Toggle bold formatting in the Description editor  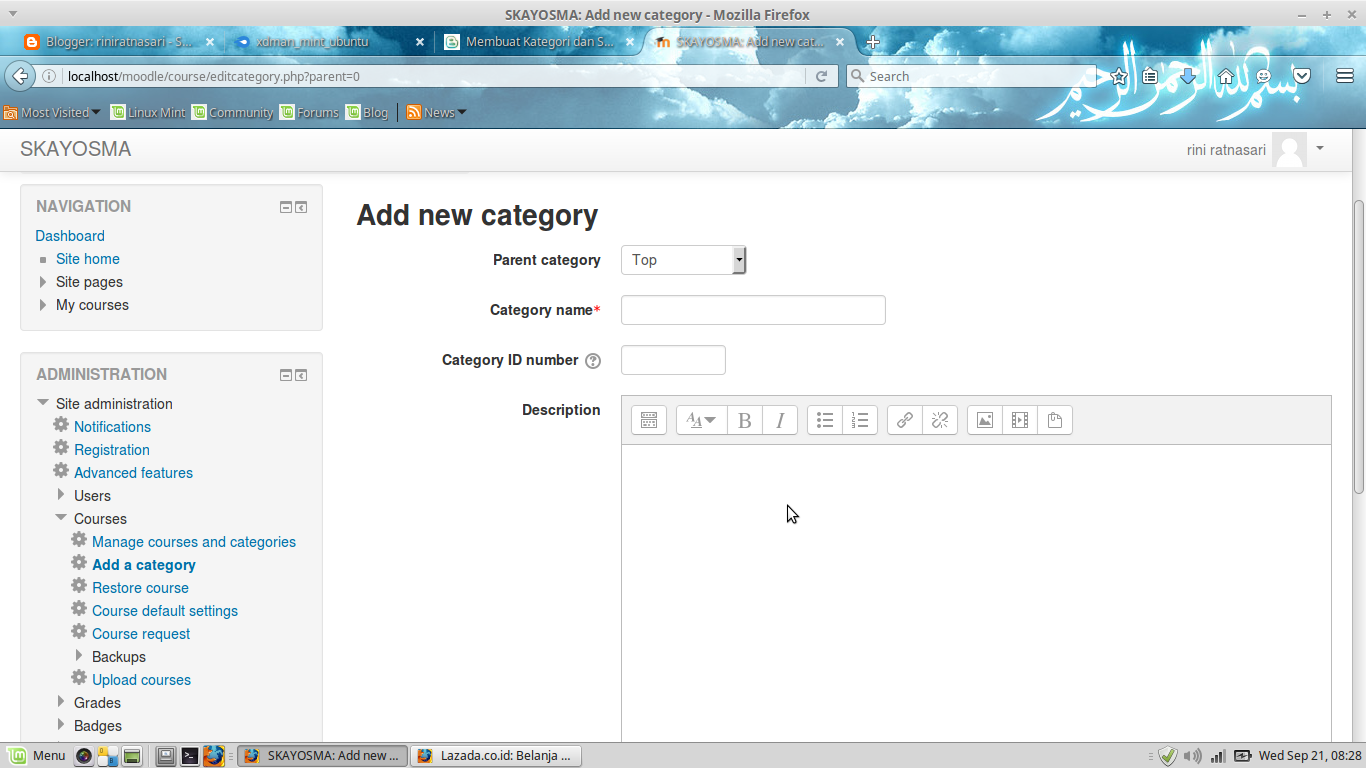[744, 420]
